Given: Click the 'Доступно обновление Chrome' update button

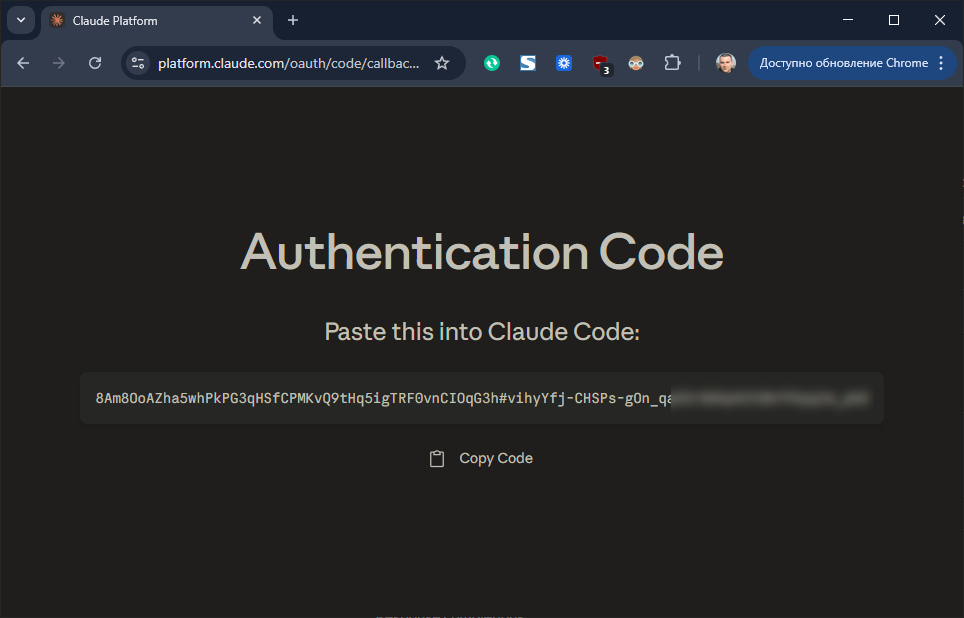Looking at the screenshot, I should click(845, 62).
